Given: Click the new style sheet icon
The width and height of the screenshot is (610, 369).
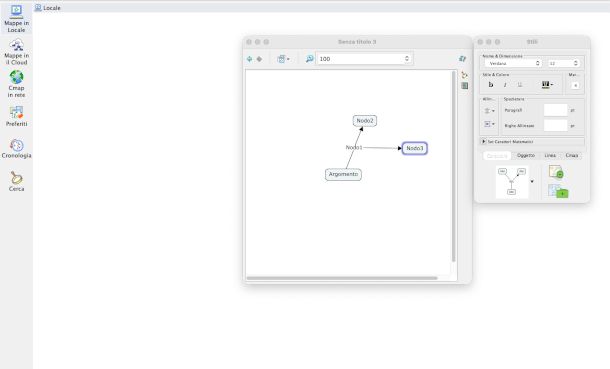Looking at the screenshot, I should [x=556, y=172].
